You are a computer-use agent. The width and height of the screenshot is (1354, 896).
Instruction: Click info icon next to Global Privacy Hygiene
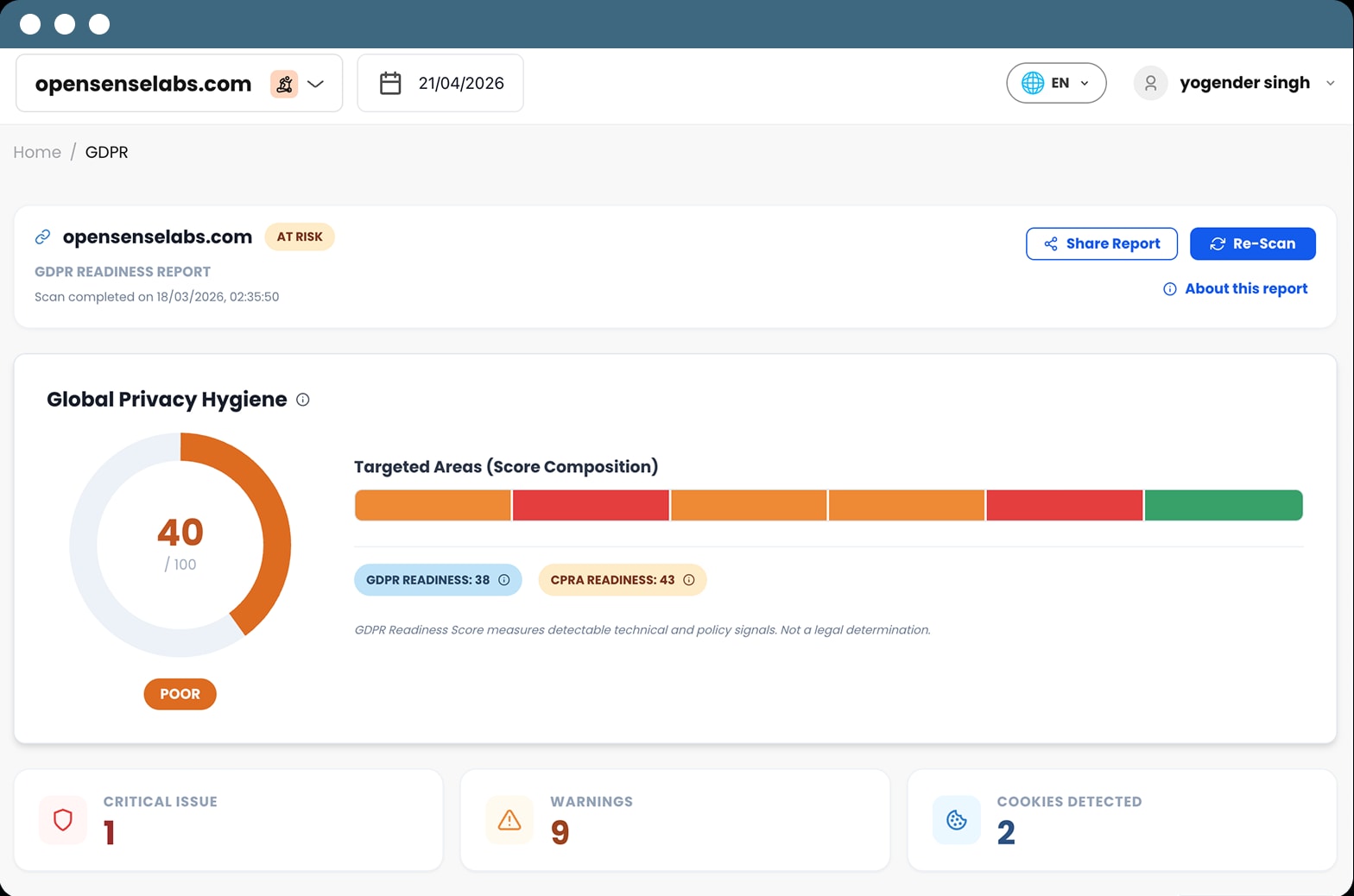(x=303, y=400)
